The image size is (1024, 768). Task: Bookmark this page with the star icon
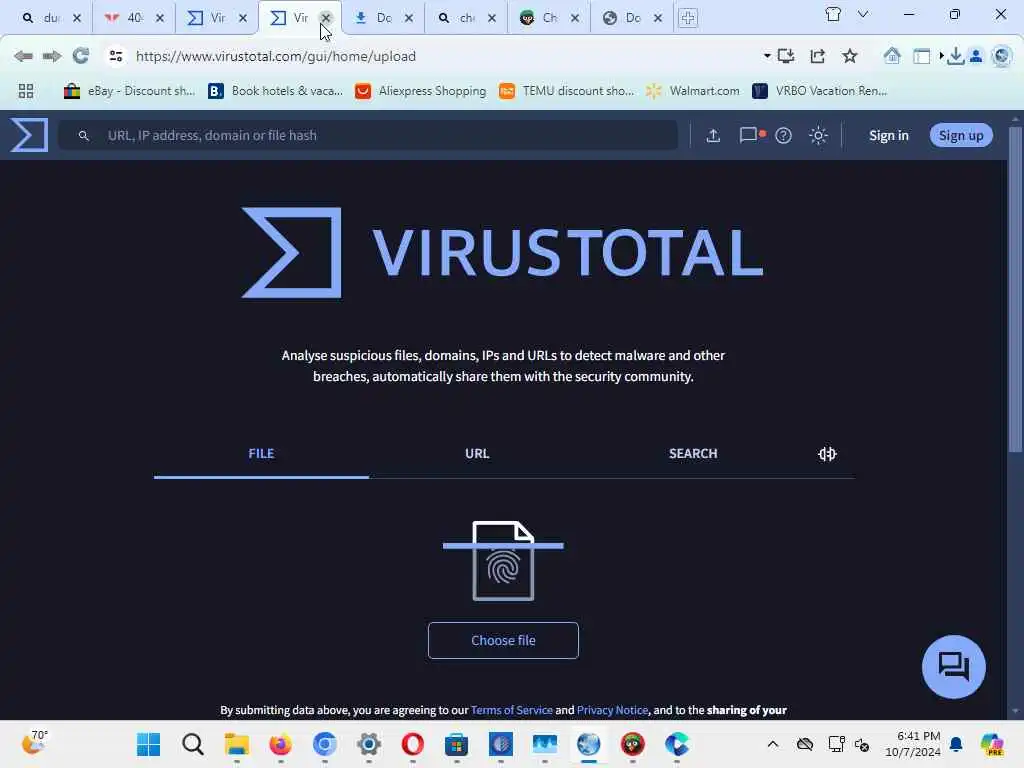pos(850,56)
